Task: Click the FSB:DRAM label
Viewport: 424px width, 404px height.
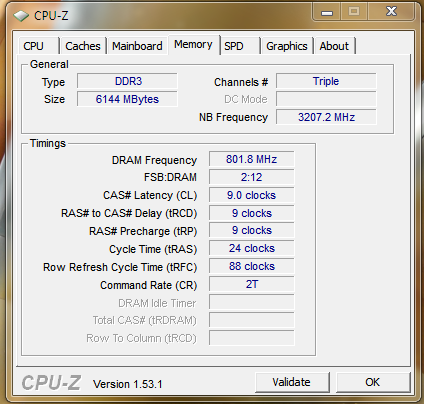Action: coord(170,177)
